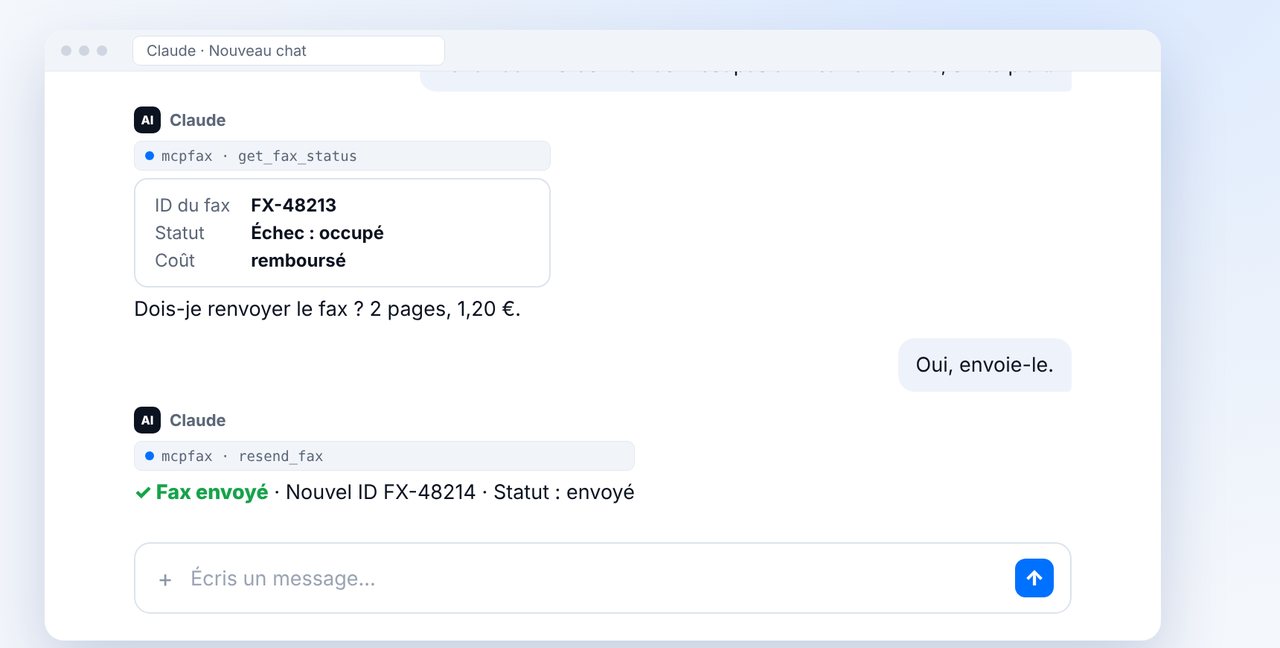1280x648 pixels.
Task: Click the leftmost window control dot
Action: [x=66, y=51]
